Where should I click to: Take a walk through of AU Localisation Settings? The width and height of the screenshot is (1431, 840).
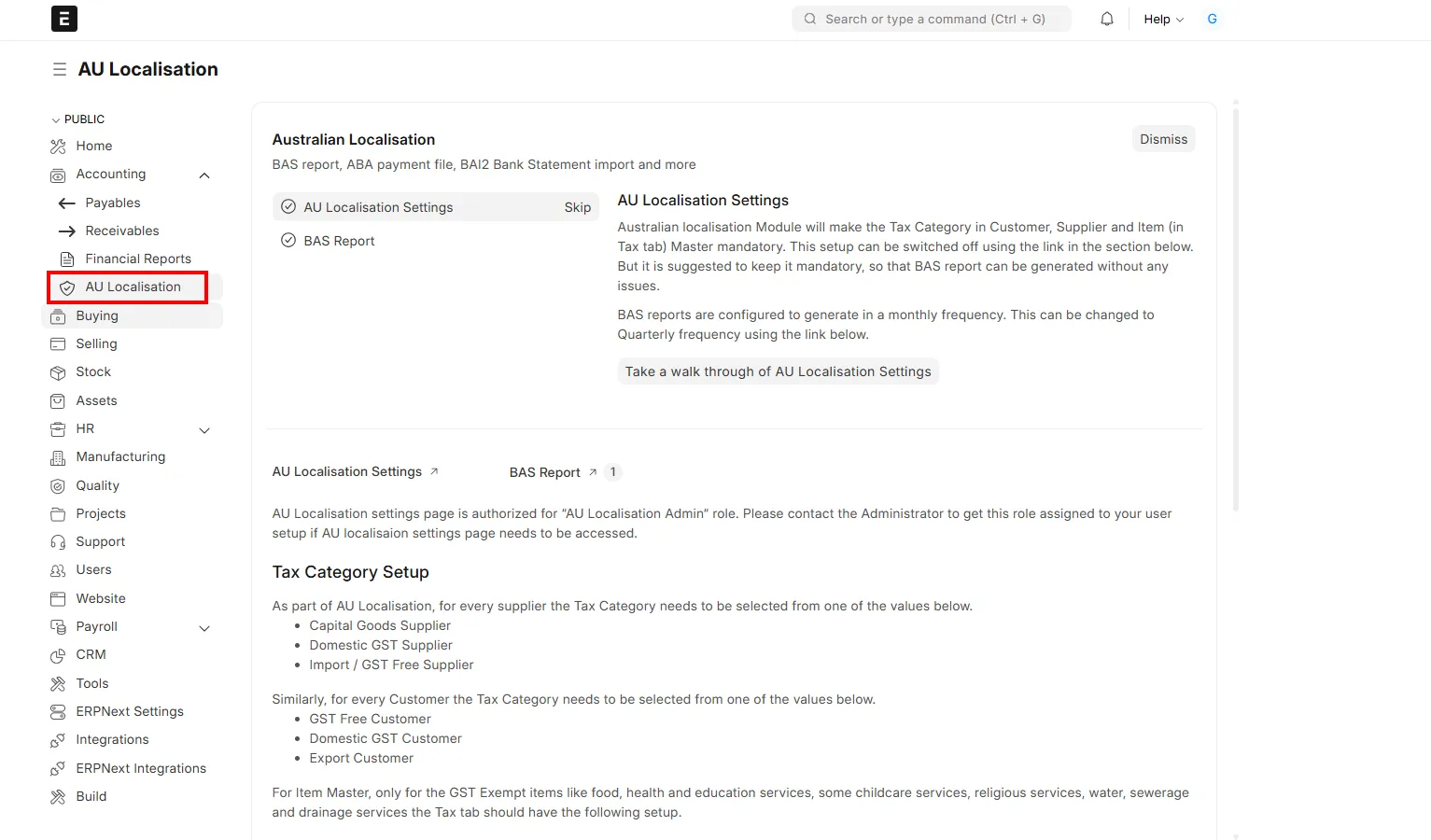pos(778,371)
